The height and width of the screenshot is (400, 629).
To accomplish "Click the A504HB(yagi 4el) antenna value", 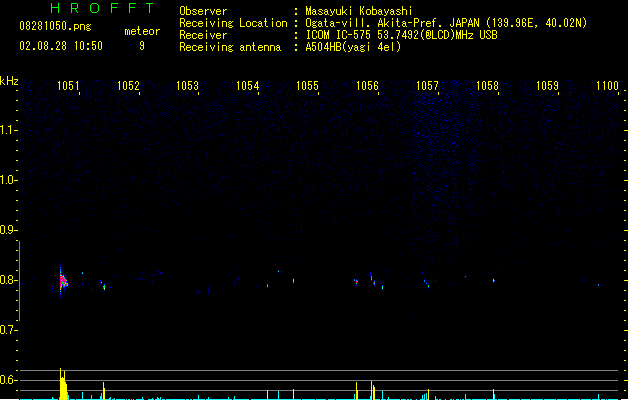I will [353, 47].
